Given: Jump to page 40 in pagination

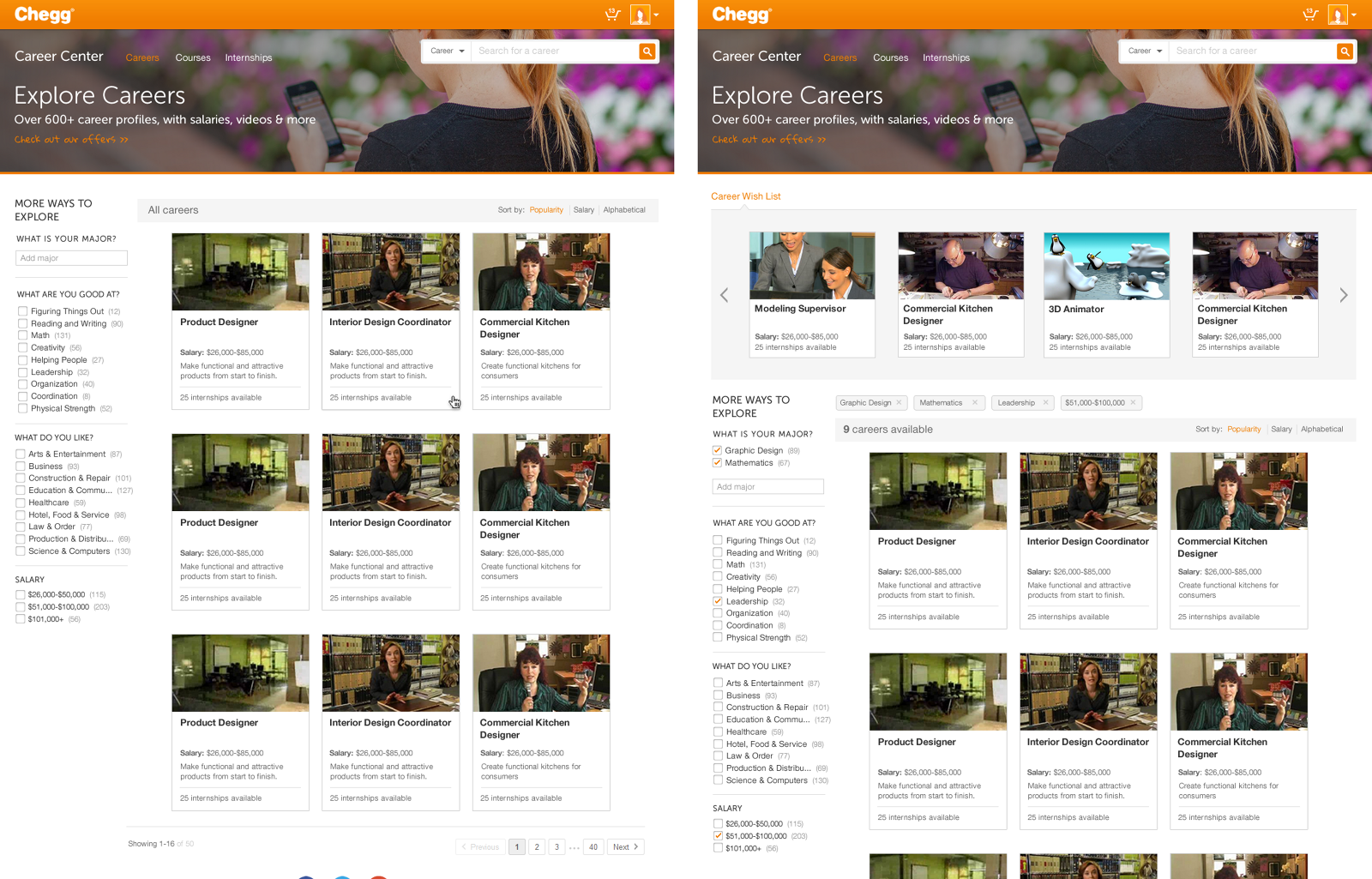Looking at the screenshot, I should (593, 847).
